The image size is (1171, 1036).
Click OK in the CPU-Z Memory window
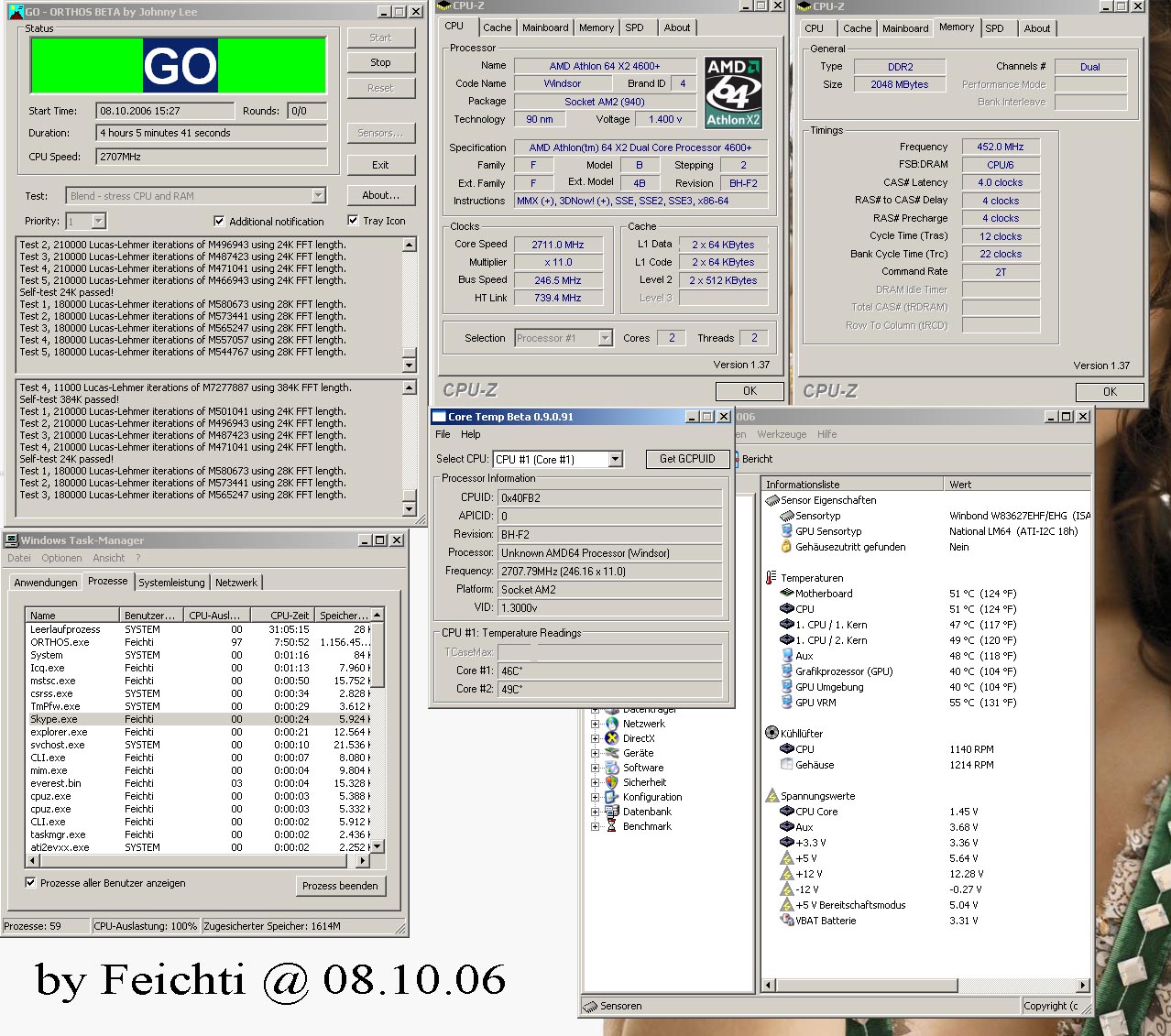coord(1110,391)
